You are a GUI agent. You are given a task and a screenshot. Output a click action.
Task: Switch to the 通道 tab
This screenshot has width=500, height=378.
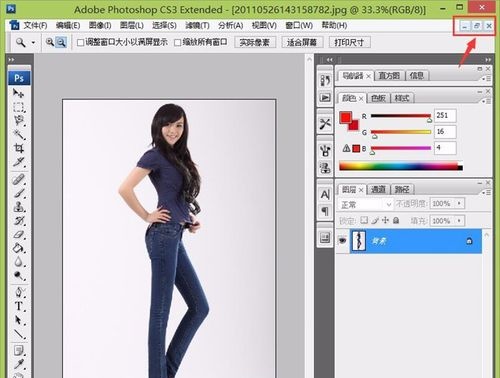(378, 190)
